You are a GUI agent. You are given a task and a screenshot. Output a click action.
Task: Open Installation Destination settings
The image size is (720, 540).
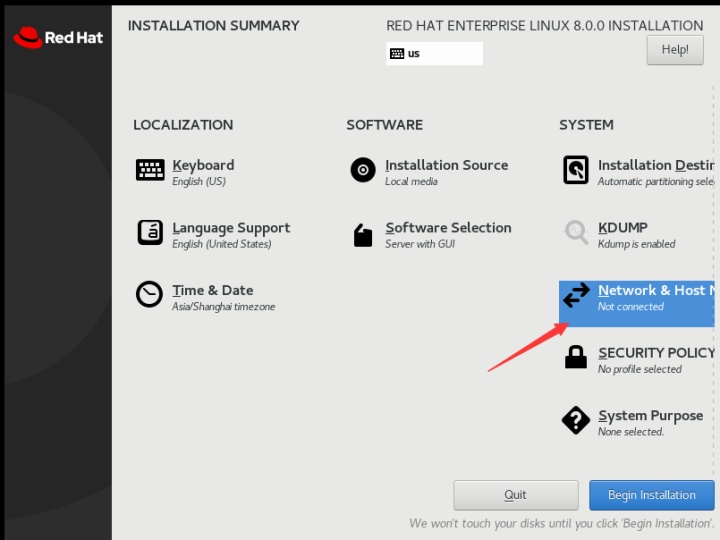(x=656, y=165)
